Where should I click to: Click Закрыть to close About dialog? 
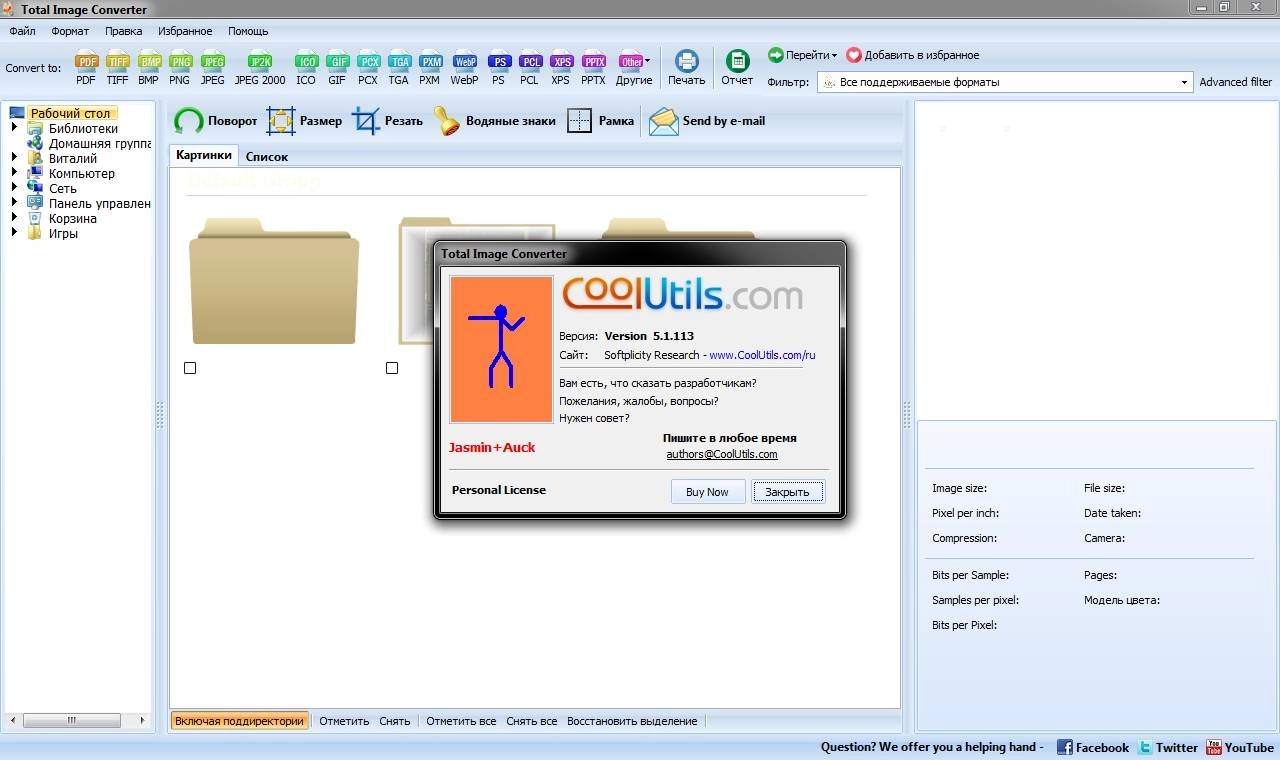coord(788,491)
